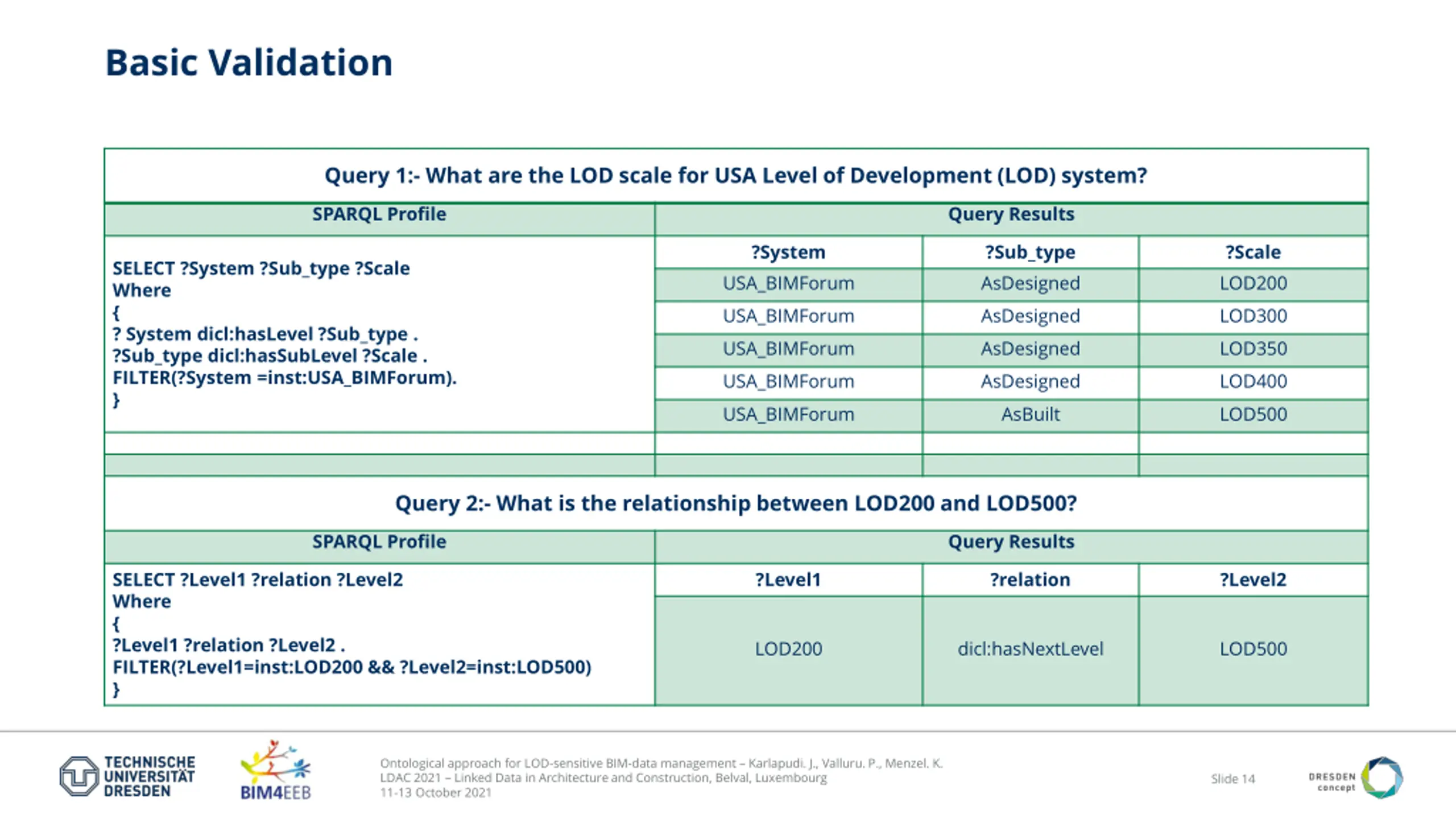The width and height of the screenshot is (1456, 819).
Task: Select the Query 2 heading text
Action: 735,503
